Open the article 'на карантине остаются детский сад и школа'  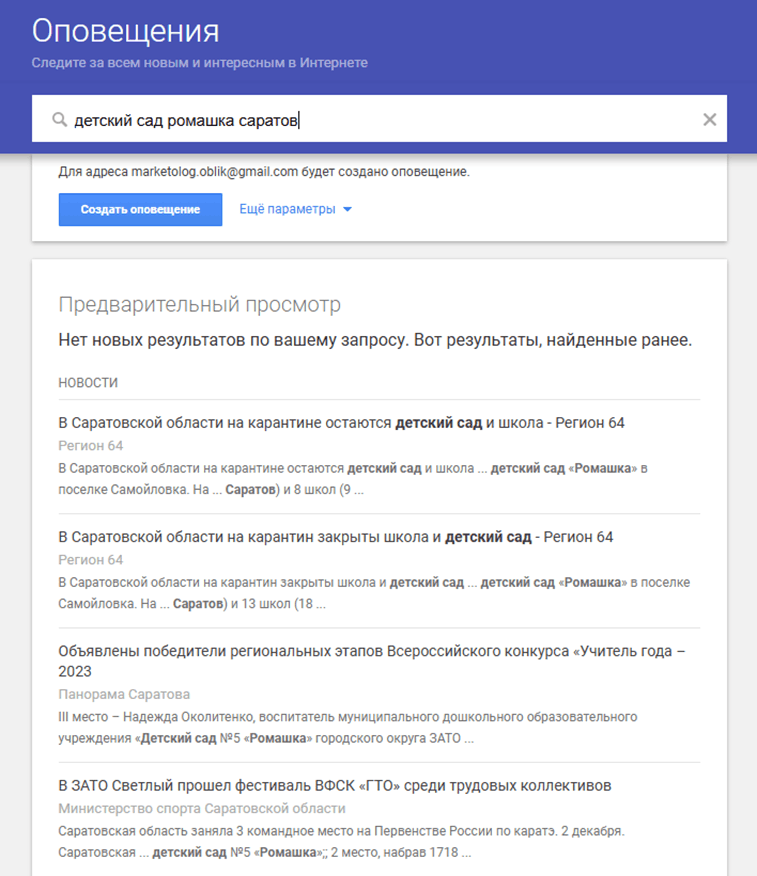pos(341,423)
